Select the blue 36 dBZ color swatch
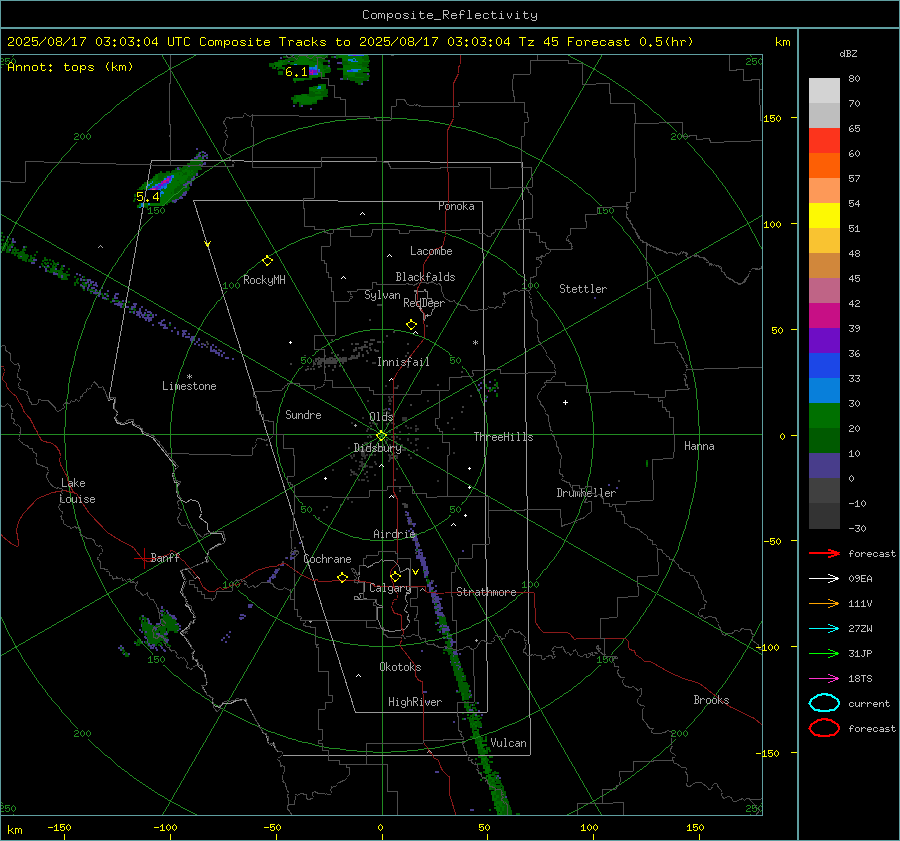The height and width of the screenshot is (841, 900). 824,365
